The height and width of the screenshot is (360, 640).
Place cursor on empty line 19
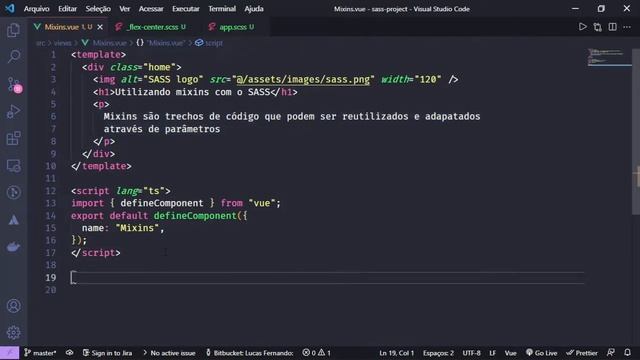pyautogui.click(x=327, y=278)
